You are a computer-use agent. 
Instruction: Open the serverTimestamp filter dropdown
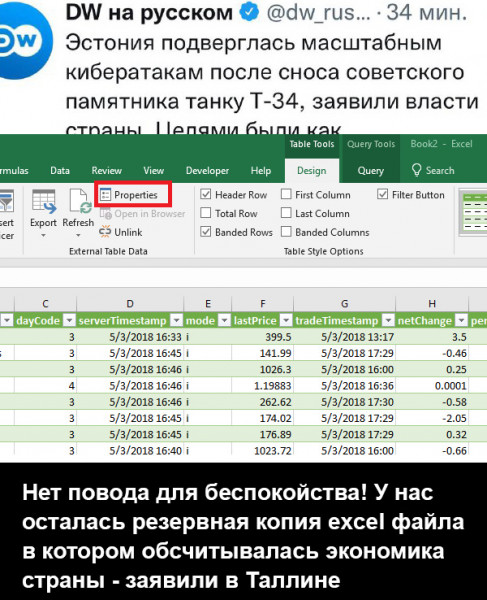pos(177,320)
